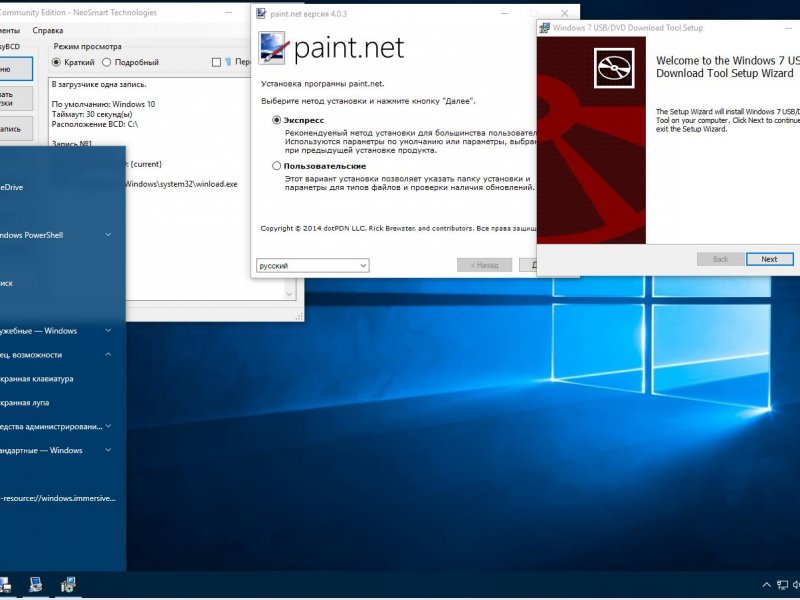
Task: Minimize the EasyBCD window
Action: tap(229, 13)
